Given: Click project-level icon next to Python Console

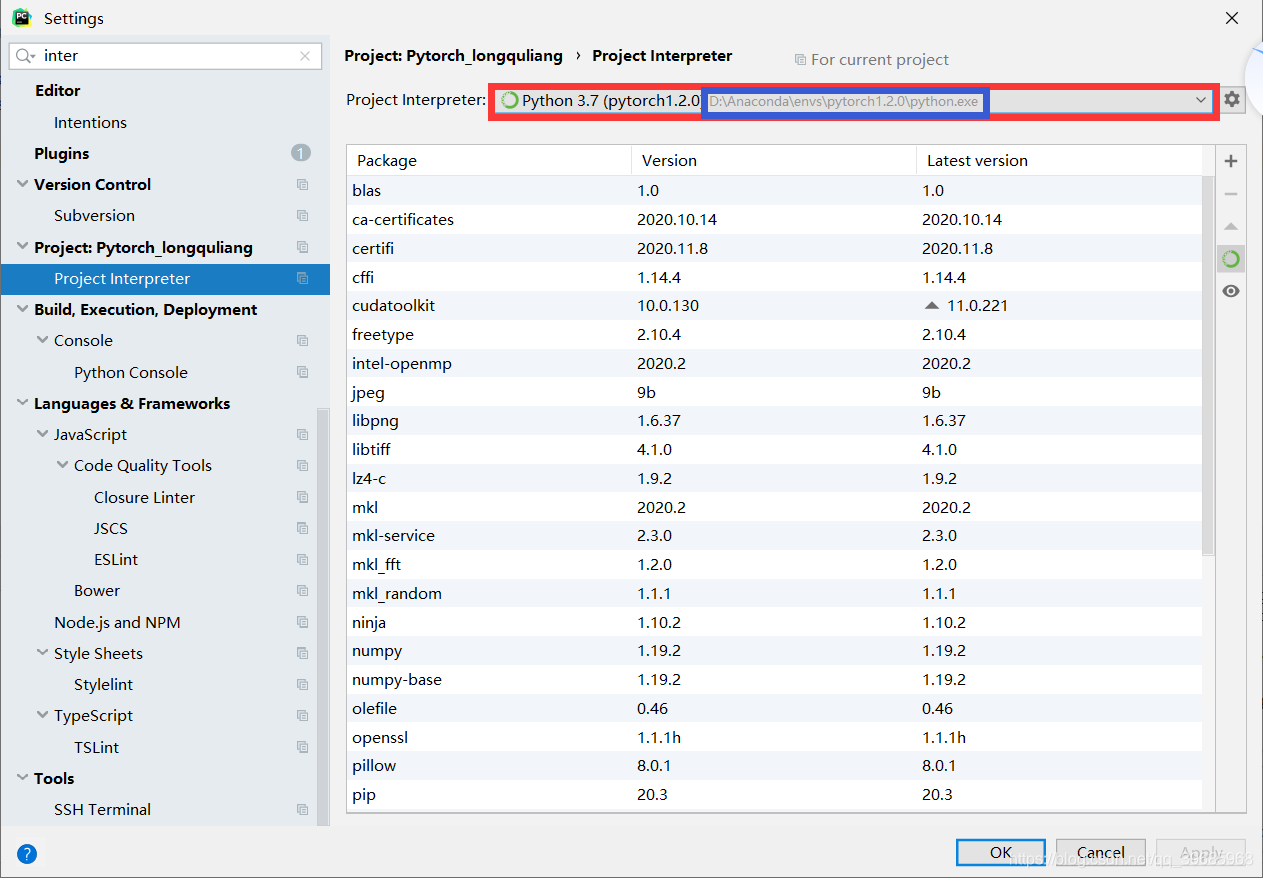Looking at the screenshot, I should coord(302,372).
